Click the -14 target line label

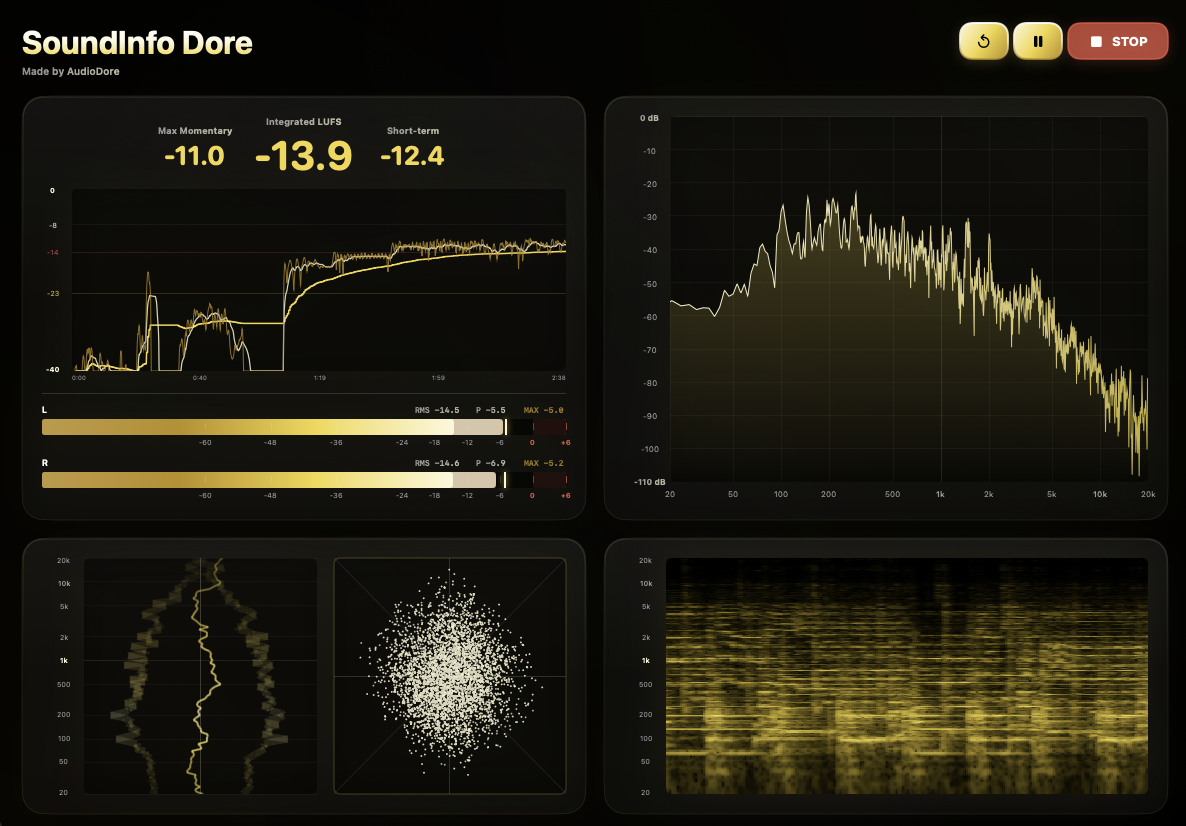pos(53,253)
